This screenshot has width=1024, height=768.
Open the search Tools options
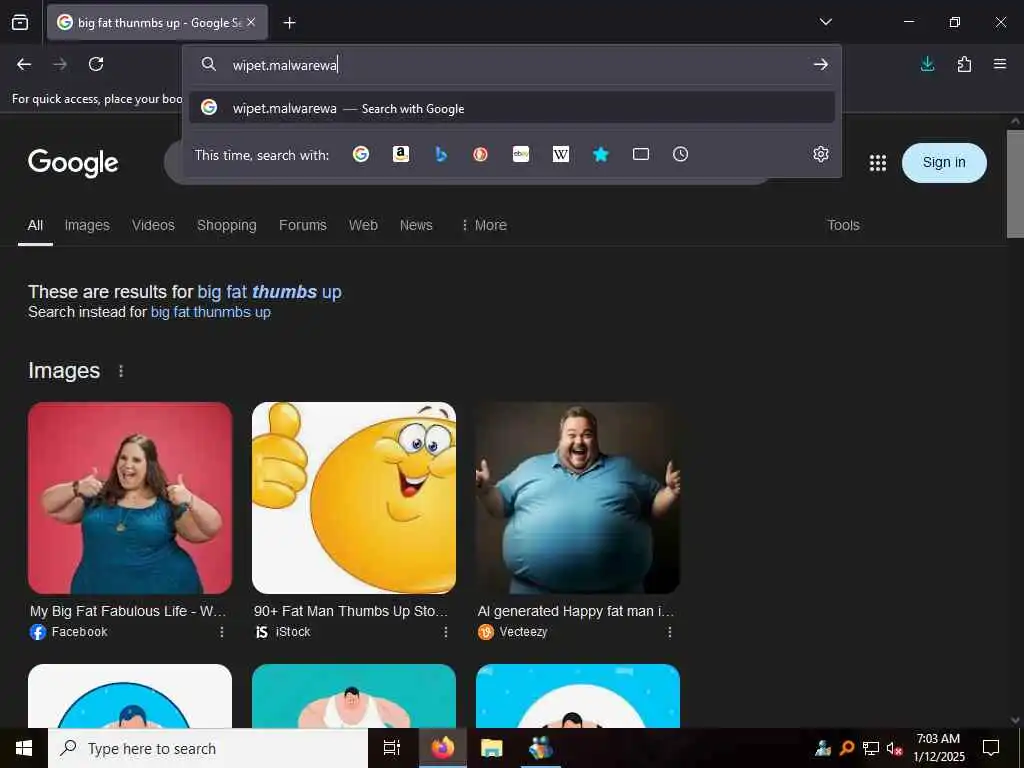(843, 225)
